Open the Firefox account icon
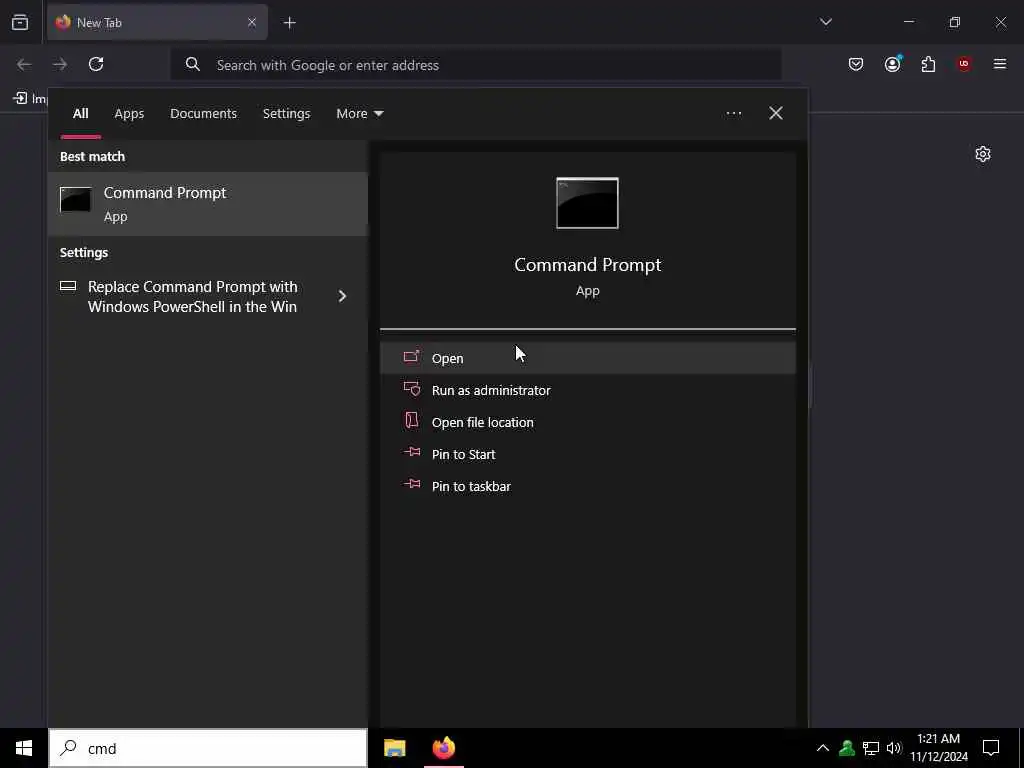This screenshot has width=1024, height=768. point(892,64)
